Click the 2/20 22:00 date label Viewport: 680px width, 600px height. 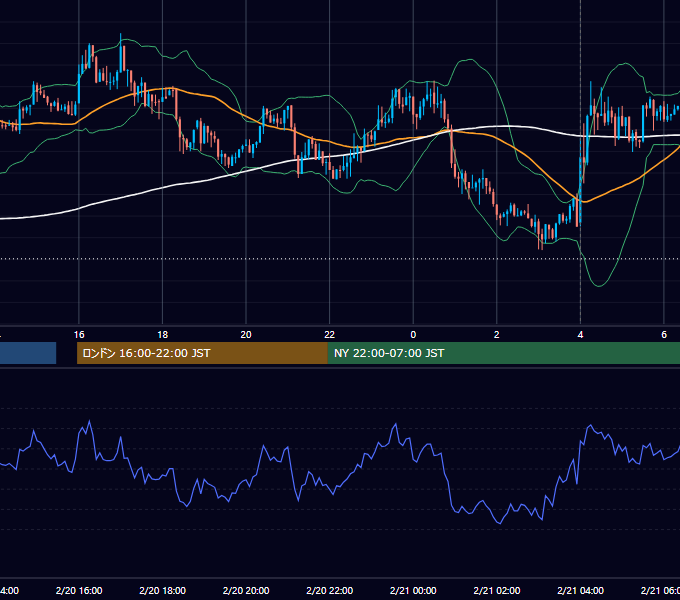pos(330,590)
